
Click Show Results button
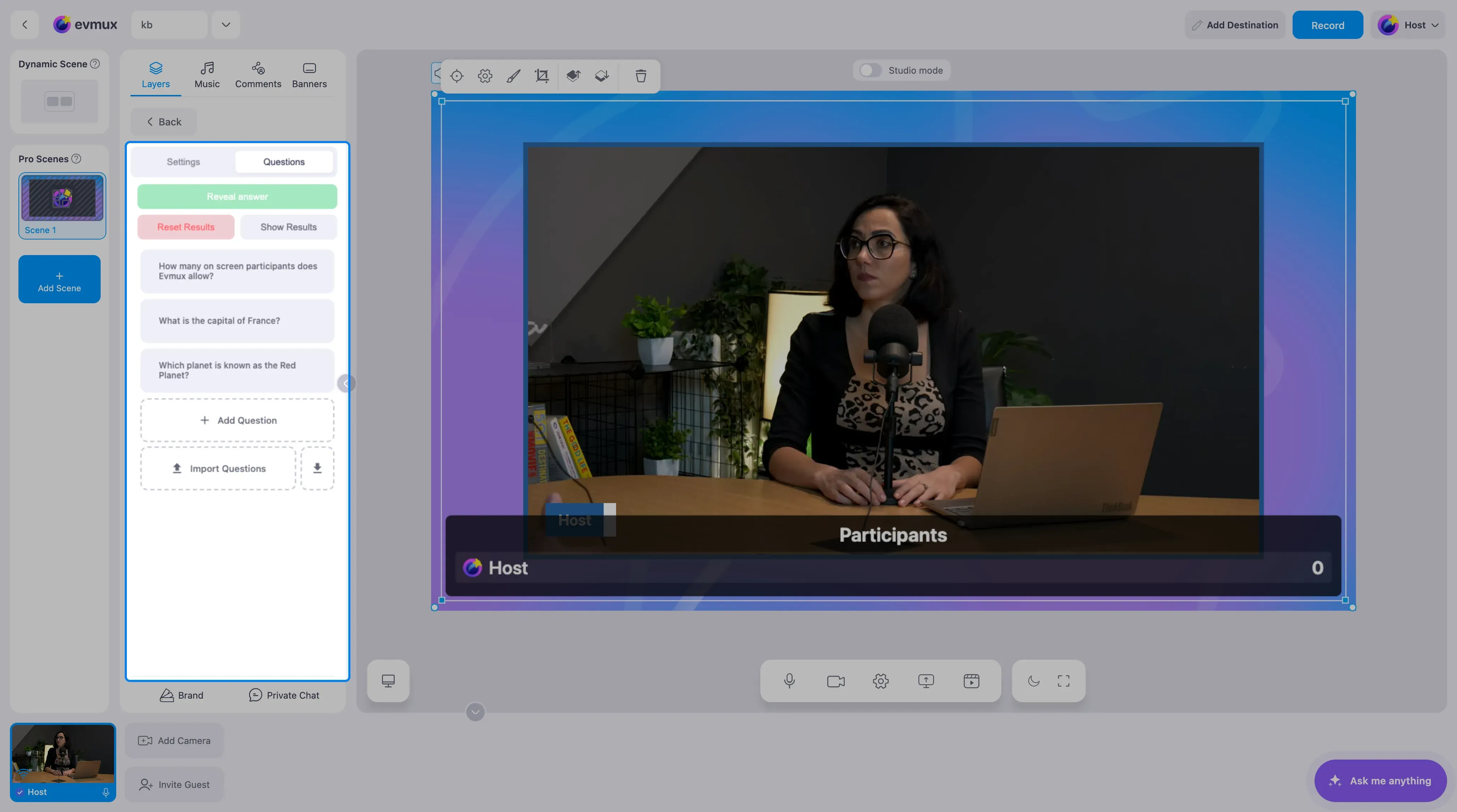(x=288, y=227)
